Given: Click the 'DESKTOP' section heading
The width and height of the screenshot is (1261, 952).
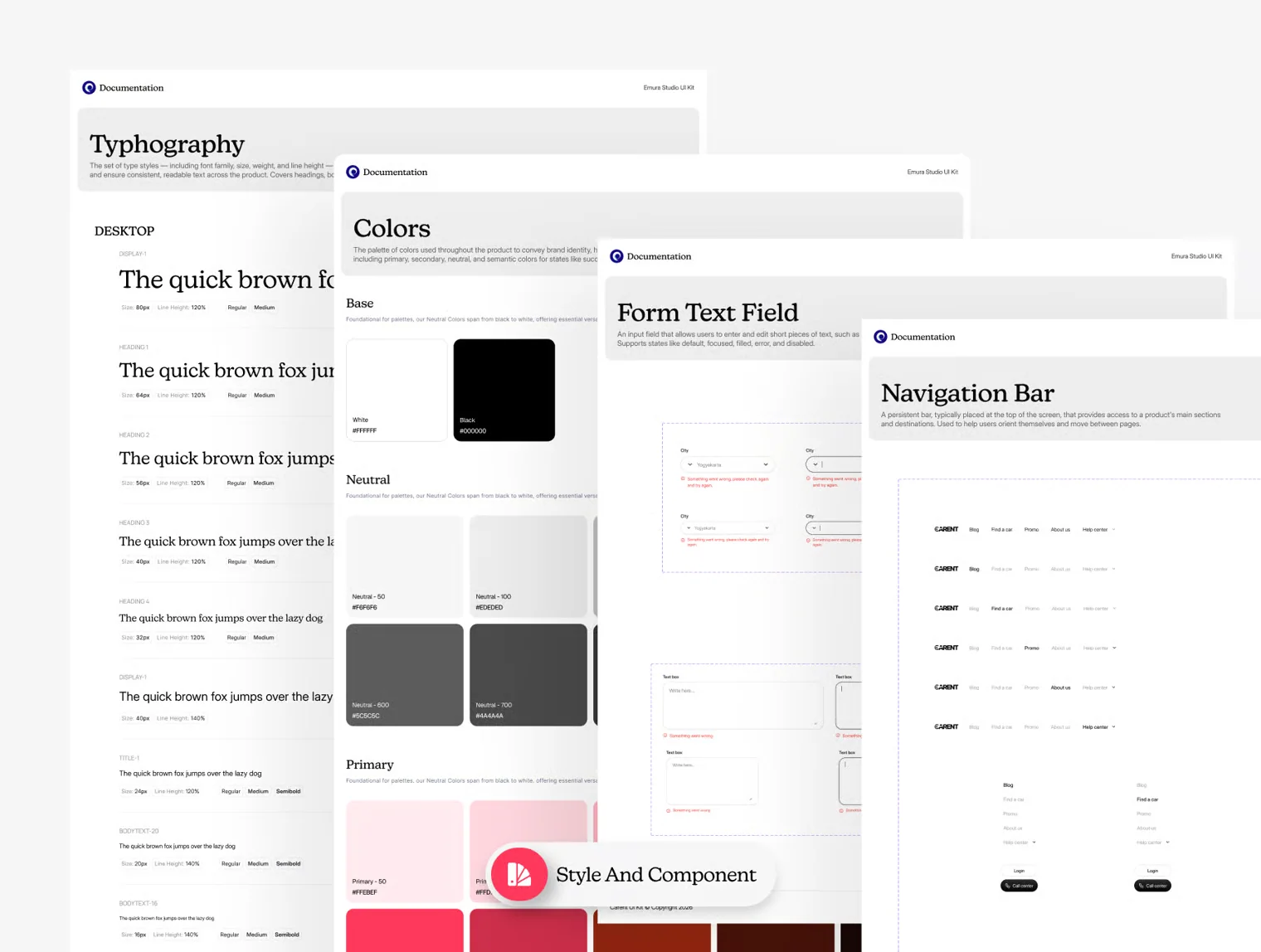Looking at the screenshot, I should tap(124, 231).
